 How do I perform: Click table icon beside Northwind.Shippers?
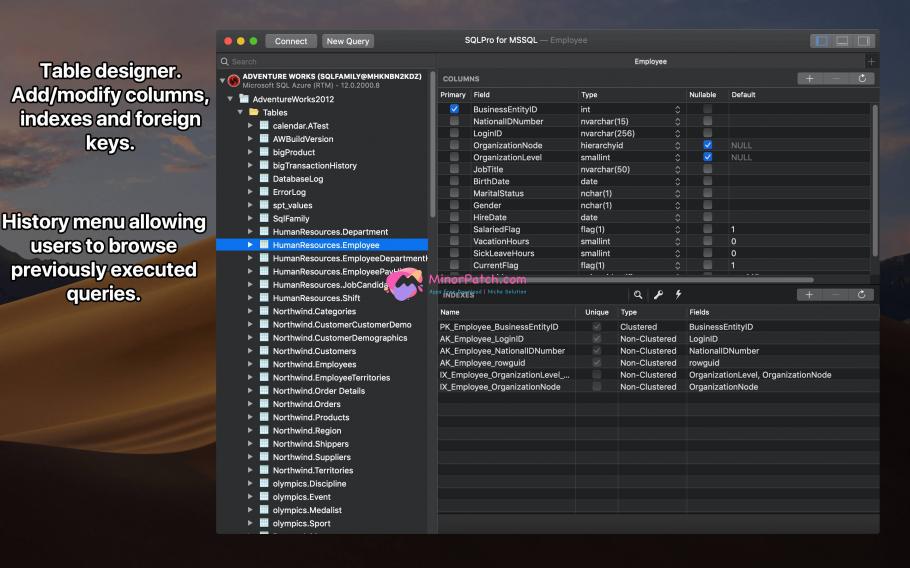coord(264,443)
